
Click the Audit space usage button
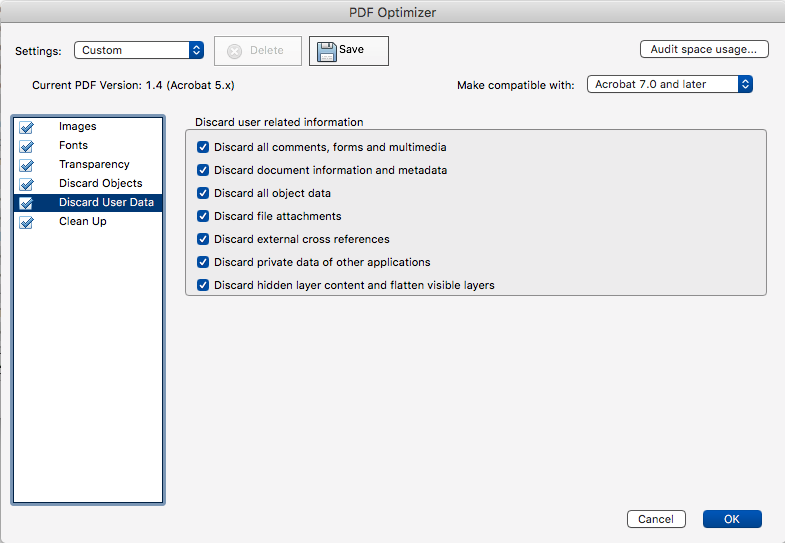pyautogui.click(x=704, y=49)
